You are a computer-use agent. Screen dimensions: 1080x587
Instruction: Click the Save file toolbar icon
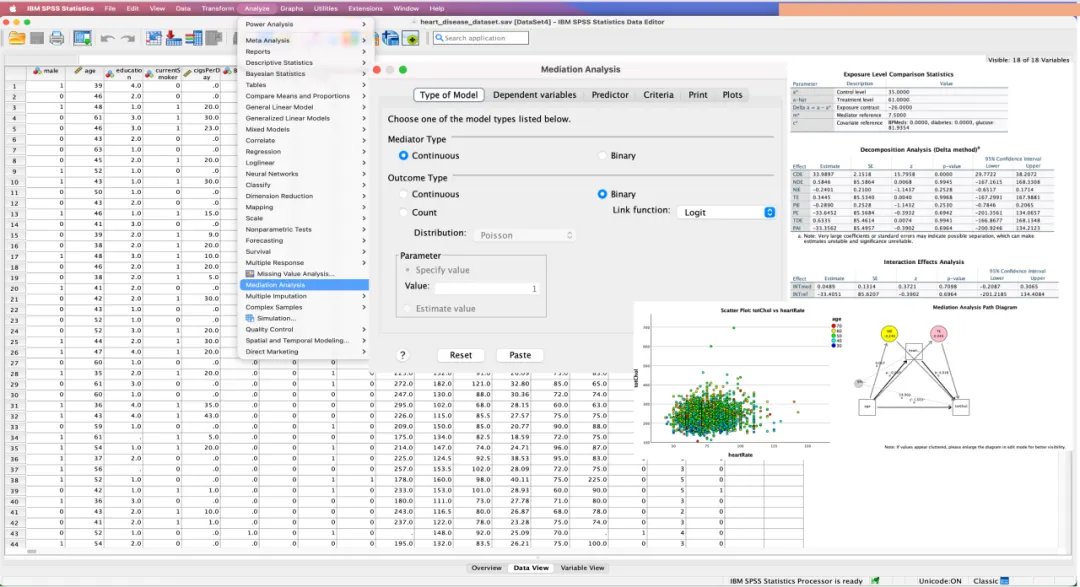37,38
